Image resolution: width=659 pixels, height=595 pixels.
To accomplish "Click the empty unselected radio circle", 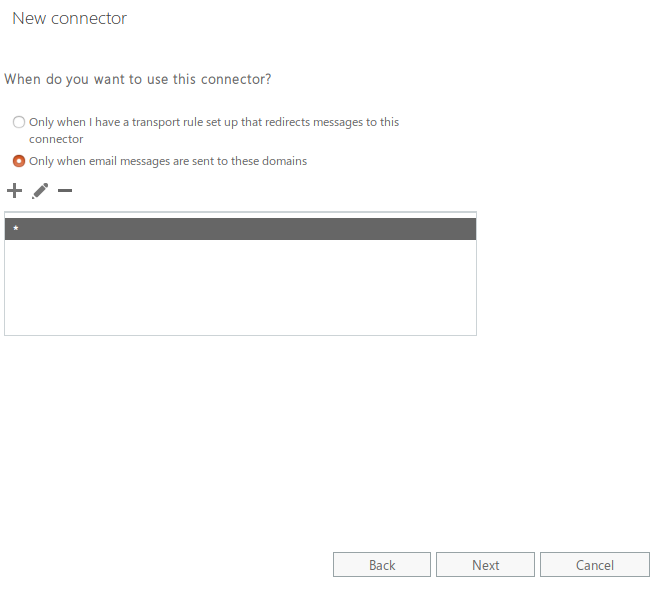I will point(19,122).
